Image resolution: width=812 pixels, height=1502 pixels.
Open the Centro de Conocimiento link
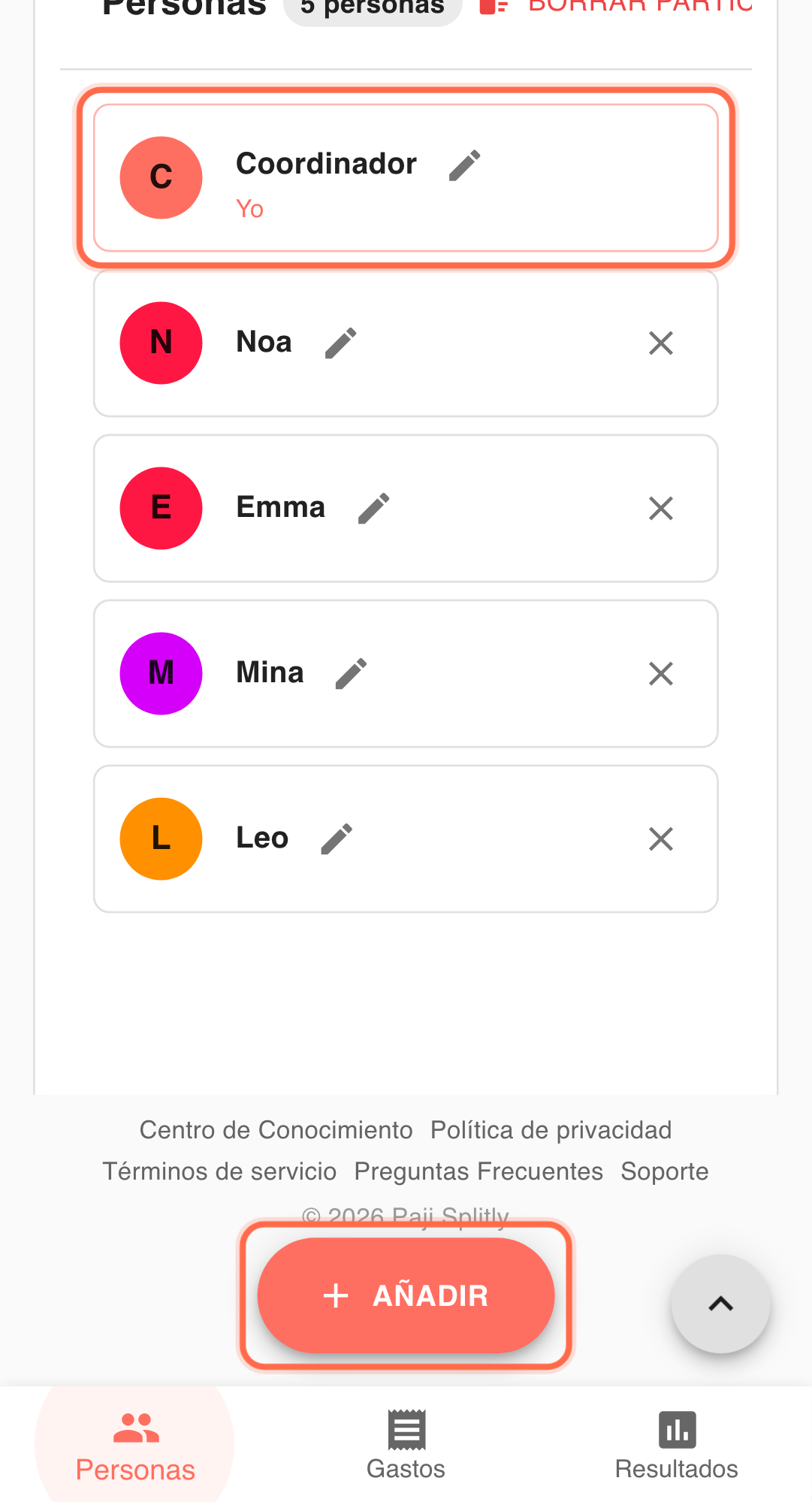click(x=276, y=1130)
